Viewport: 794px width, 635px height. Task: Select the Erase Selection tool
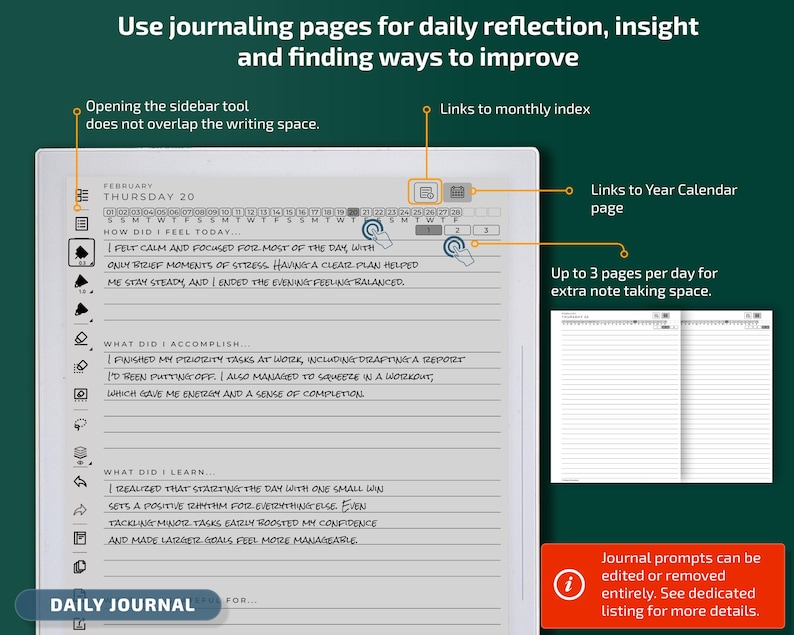(x=81, y=366)
